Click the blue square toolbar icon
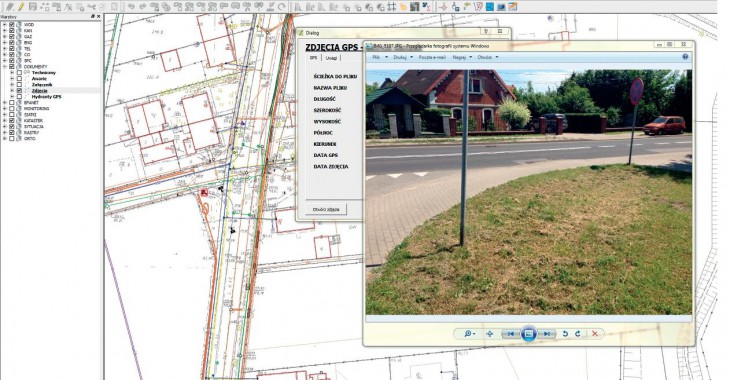Screen dimensions: 730x380 (x=490, y=7)
